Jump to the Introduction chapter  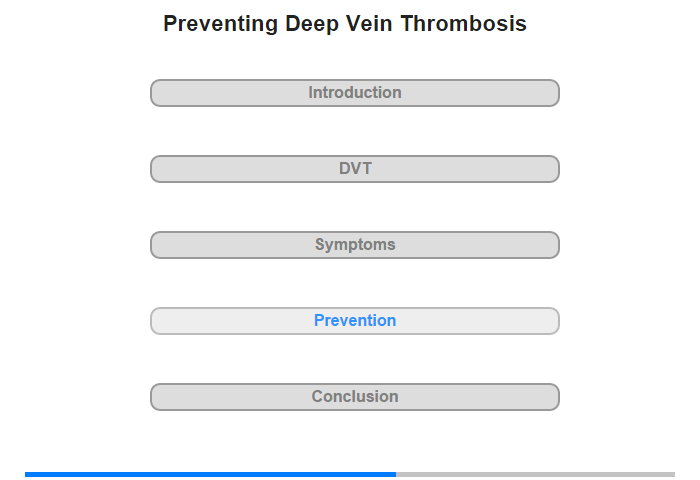(354, 93)
